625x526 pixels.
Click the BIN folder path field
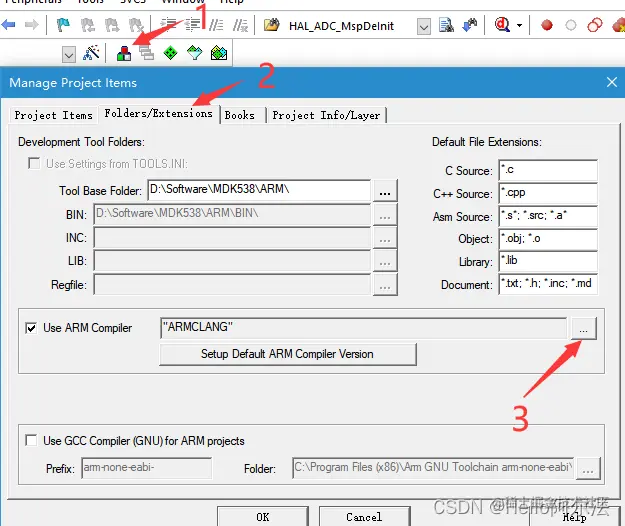point(232,214)
